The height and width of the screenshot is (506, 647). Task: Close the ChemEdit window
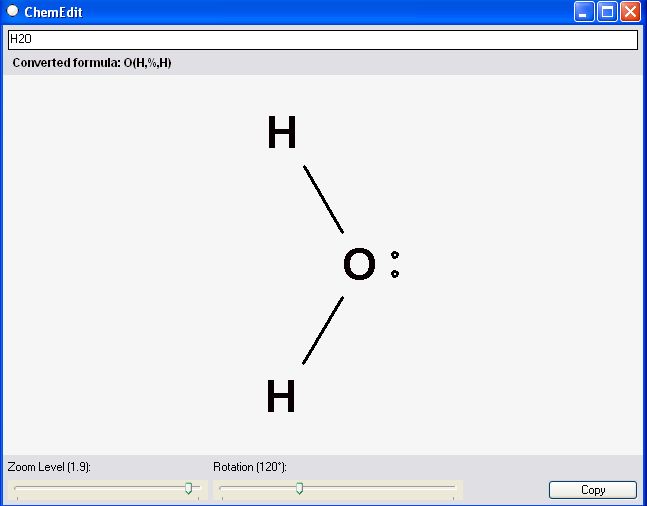(630, 12)
